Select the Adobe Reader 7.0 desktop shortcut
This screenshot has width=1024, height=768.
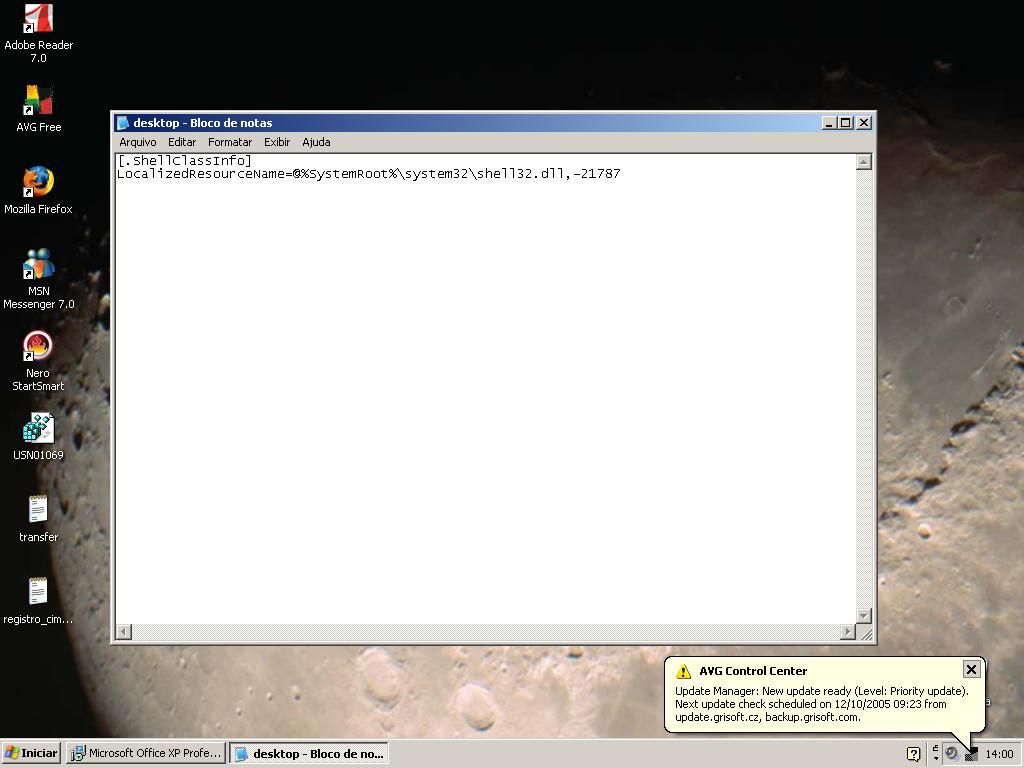[x=39, y=33]
